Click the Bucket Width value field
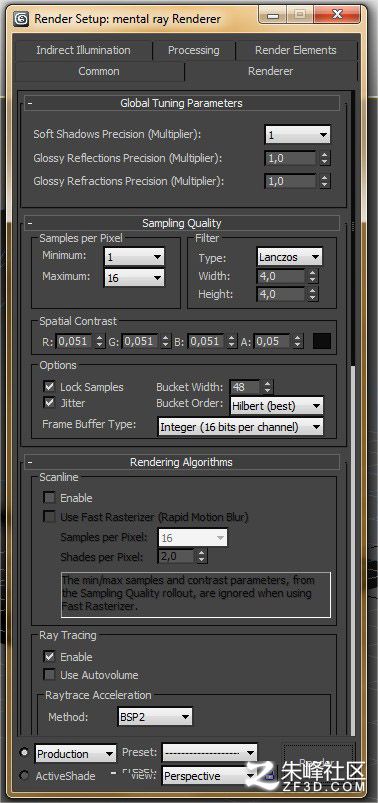This screenshot has height=803, width=378. [x=245, y=387]
